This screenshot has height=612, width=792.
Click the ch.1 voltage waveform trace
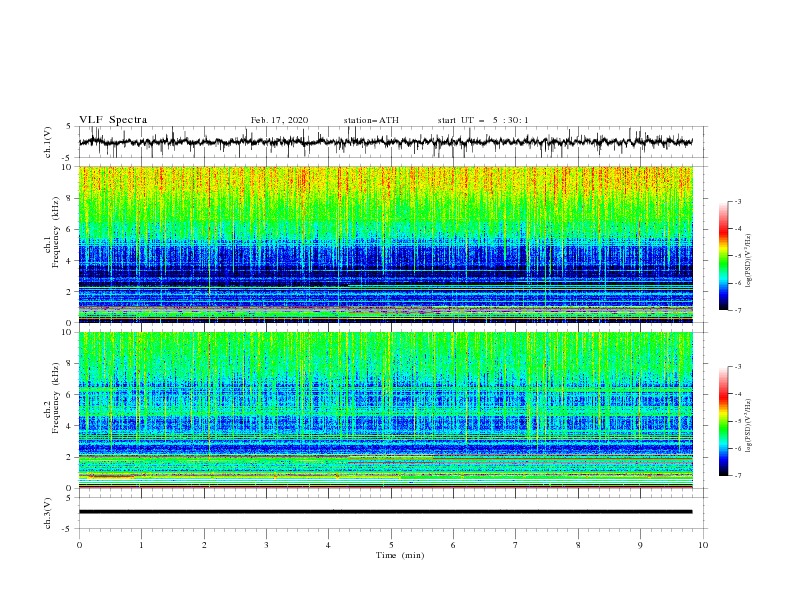pyautogui.click(x=385, y=142)
